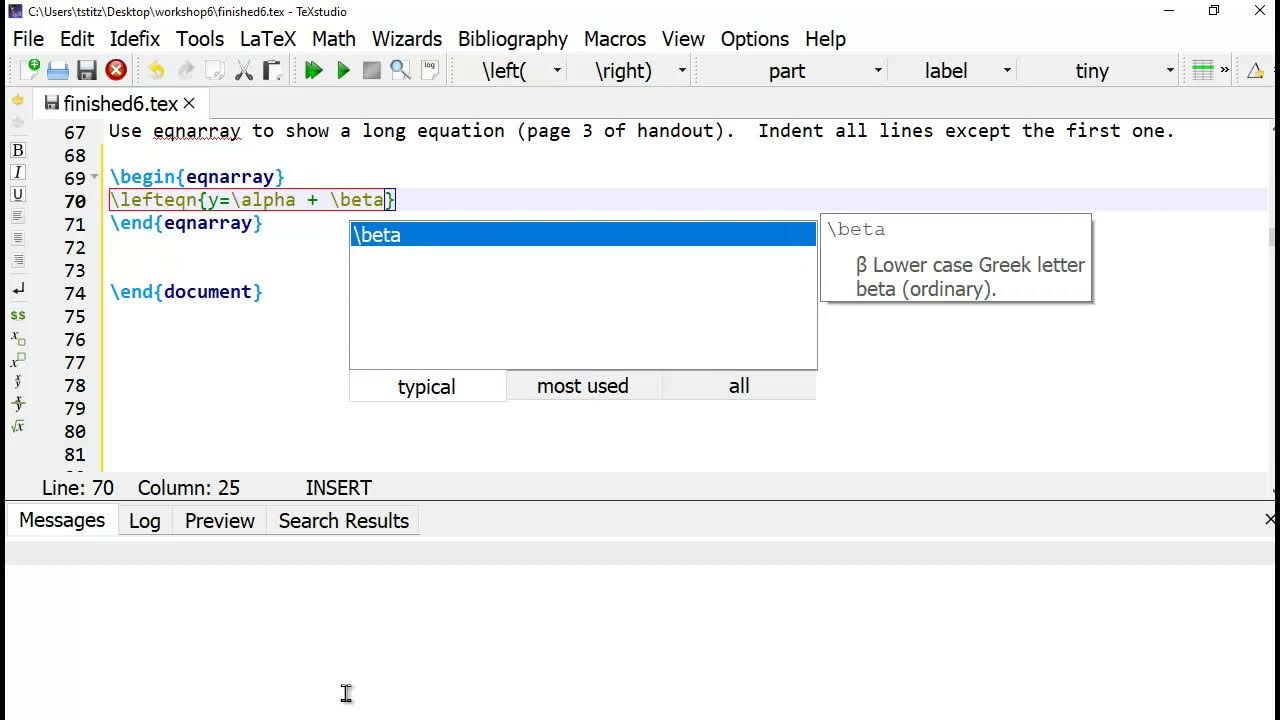
Task: Click the Build & View double-arrow icon
Action: pyautogui.click(x=313, y=70)
